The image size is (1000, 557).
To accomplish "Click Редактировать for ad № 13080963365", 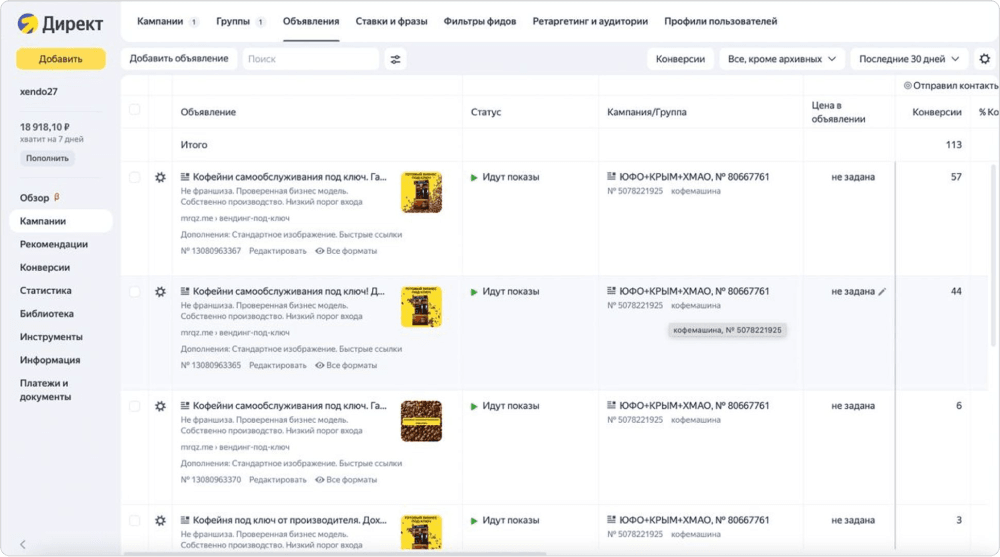I will click(277, 365).
